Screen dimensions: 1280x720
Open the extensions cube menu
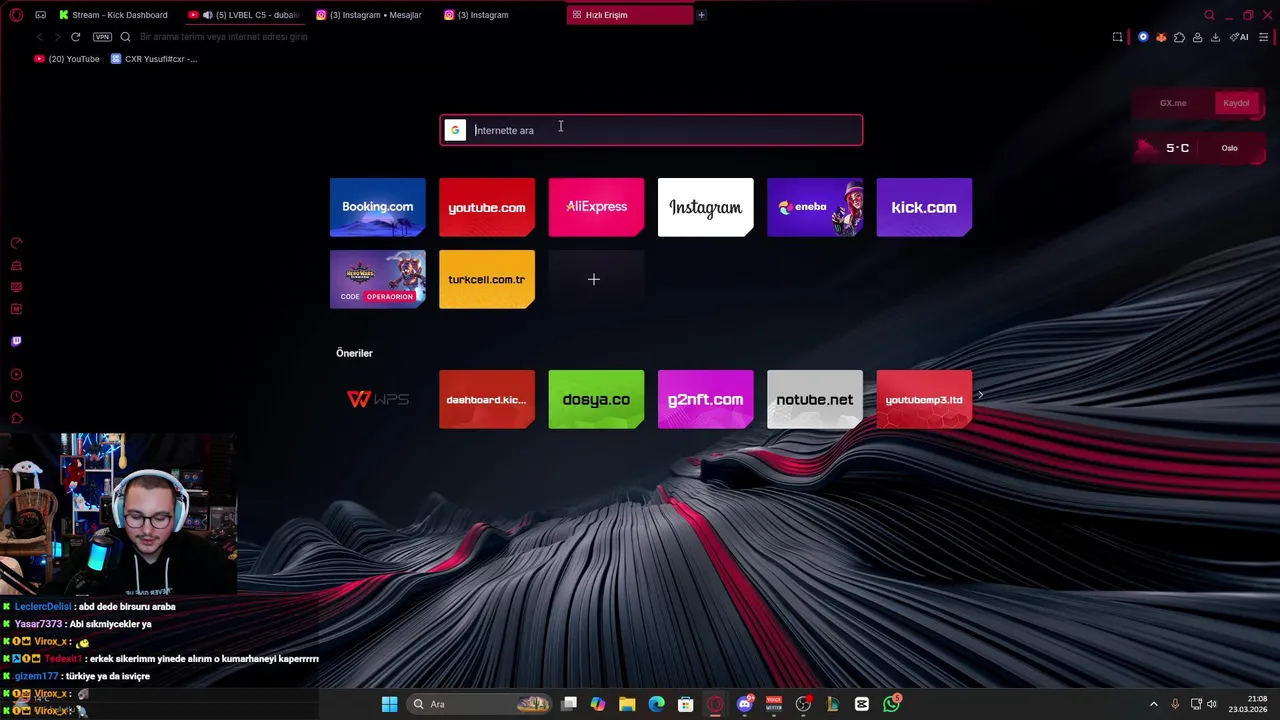(1179, 37)
